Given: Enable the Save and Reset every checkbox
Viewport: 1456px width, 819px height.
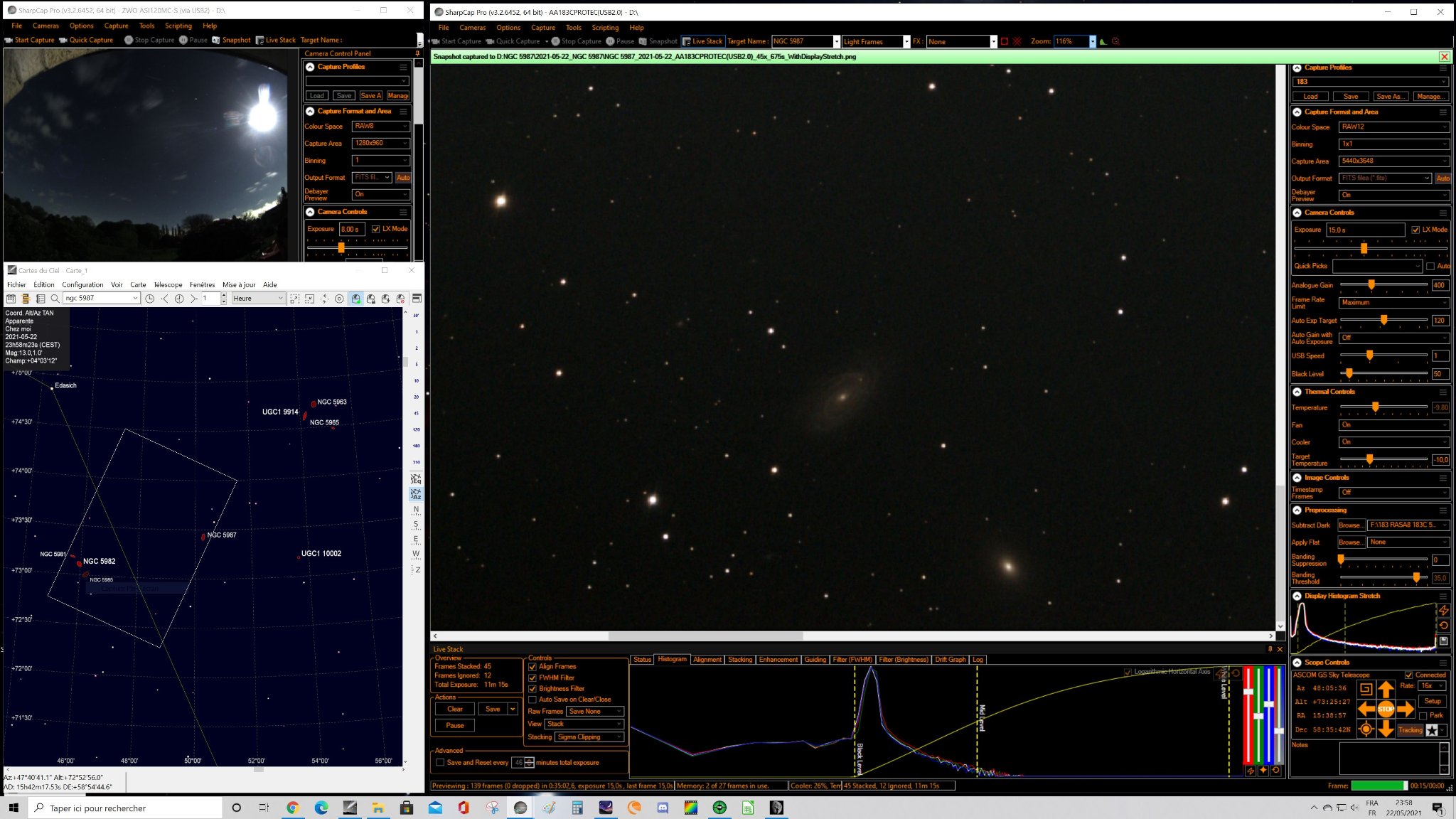Looking at the screenshot, I should tap(440, 763).
